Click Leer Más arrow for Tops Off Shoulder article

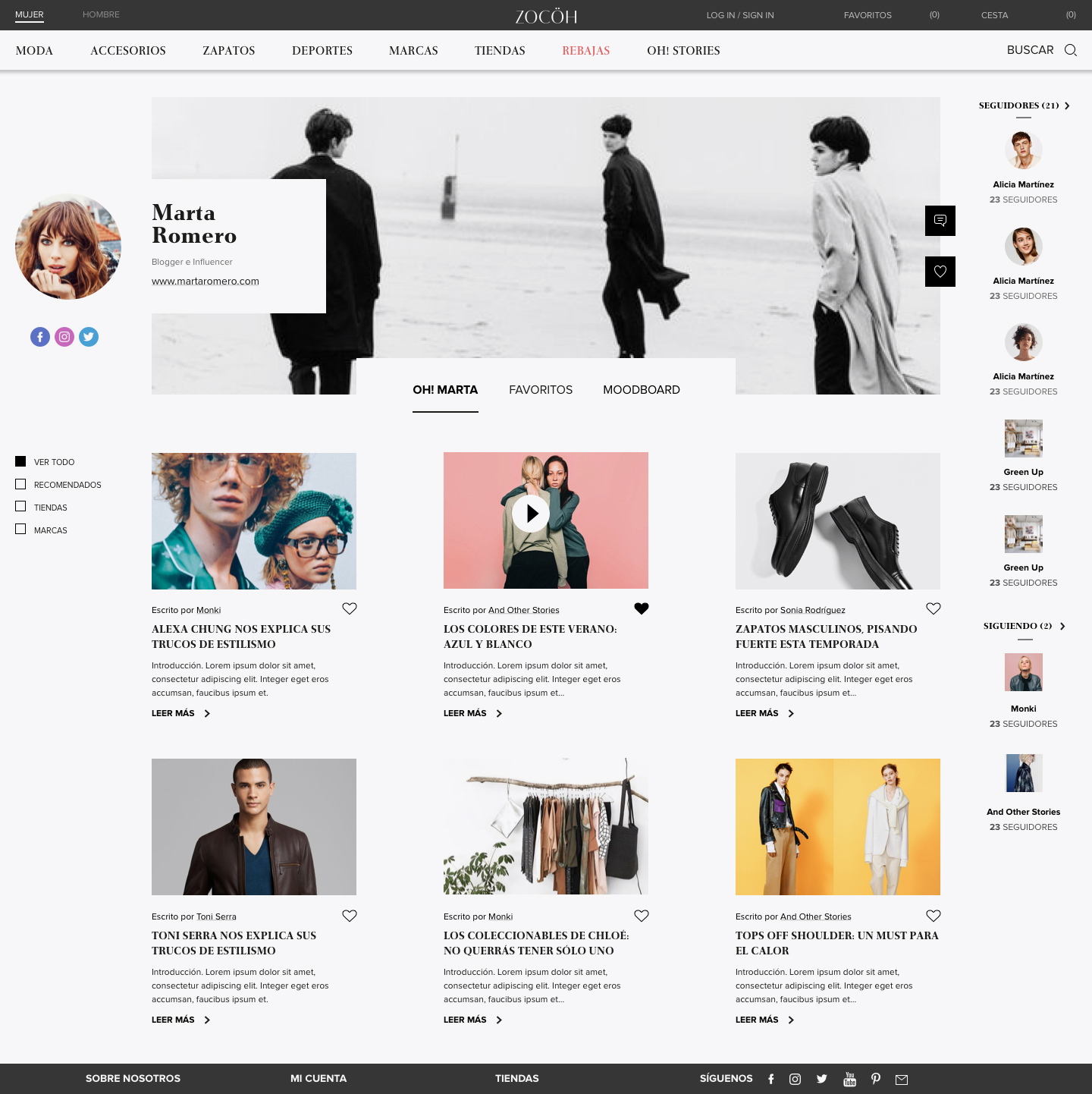coord(791,1020)
